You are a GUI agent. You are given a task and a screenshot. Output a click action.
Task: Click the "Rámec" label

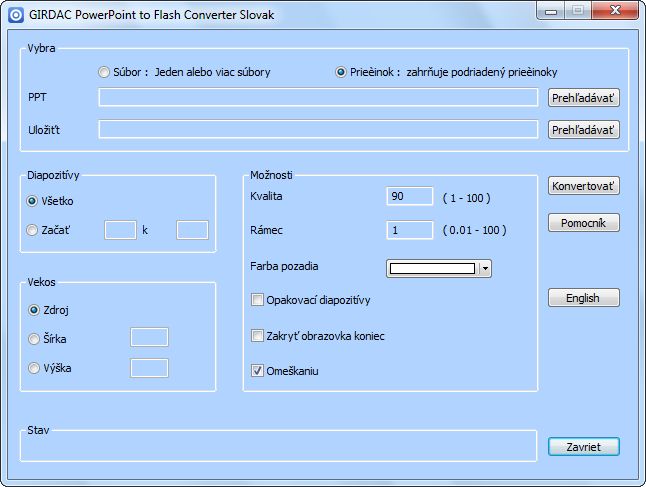(266, 230)
